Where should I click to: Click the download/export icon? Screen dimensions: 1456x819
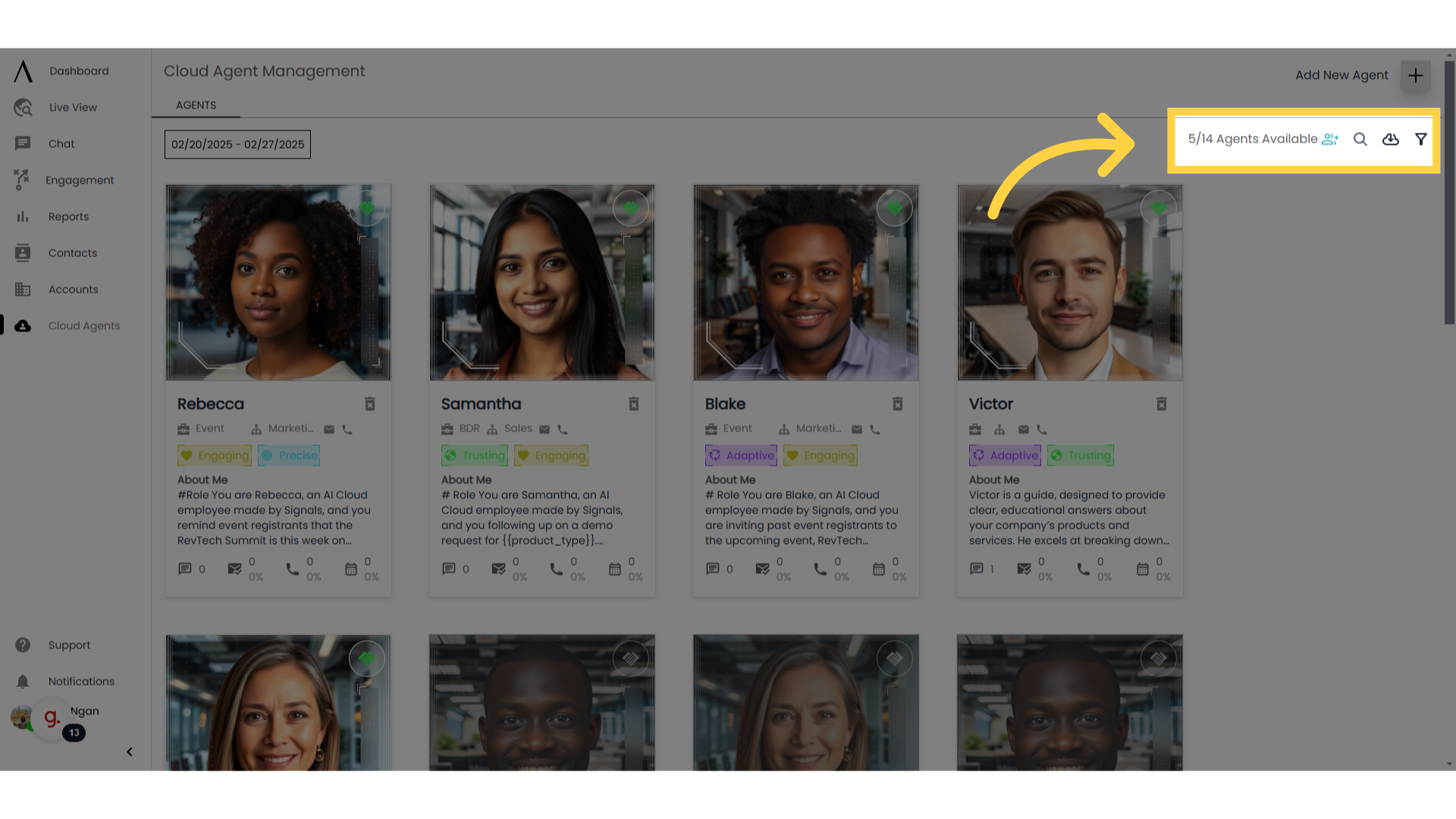[1391, 139]
